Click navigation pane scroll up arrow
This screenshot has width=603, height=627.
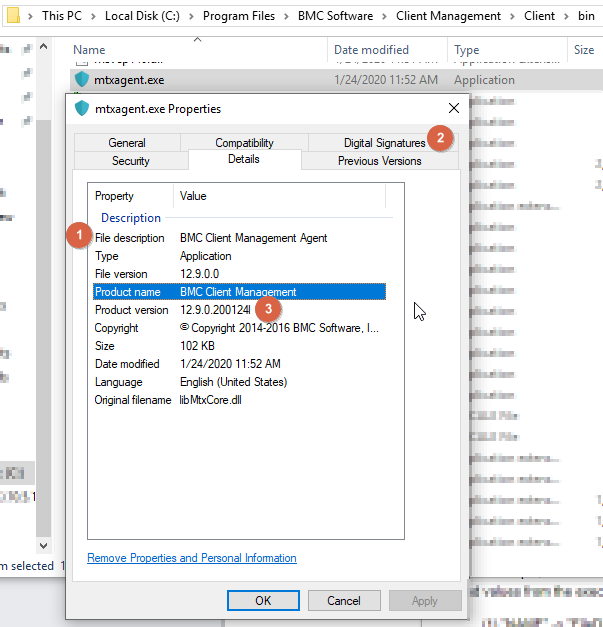pos(44,46)
